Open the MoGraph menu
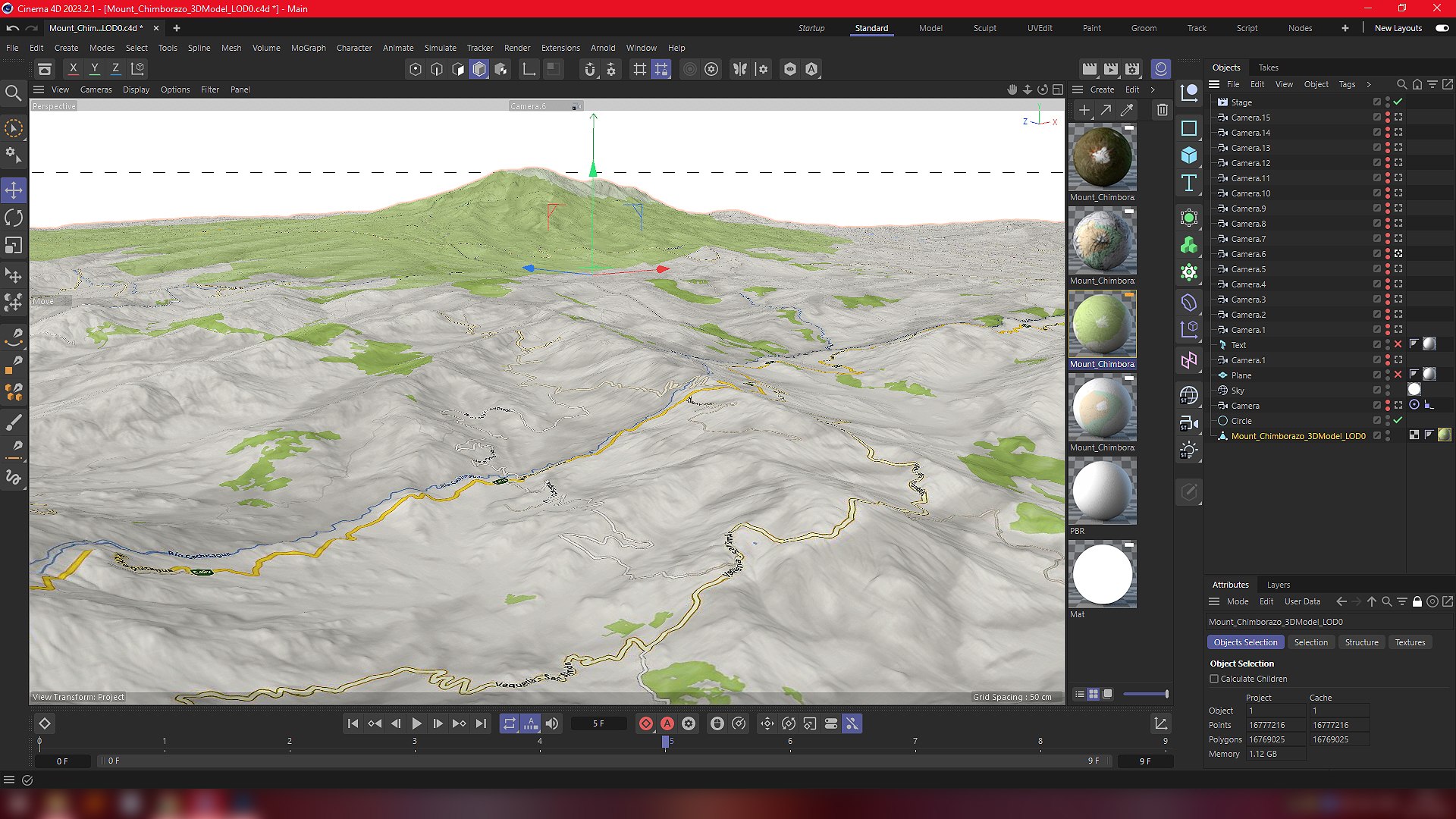The width and height of the screenshot is (1456, 819). pyautogui.click(x=309, y=48)
